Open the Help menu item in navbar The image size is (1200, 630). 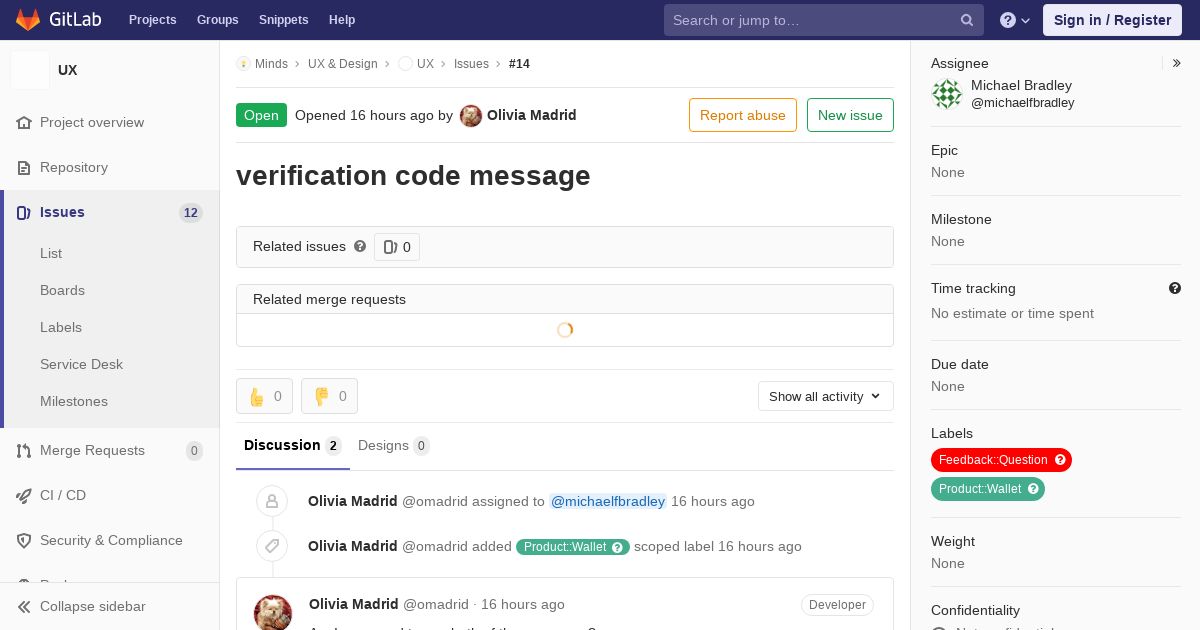[x=342, y=20]
